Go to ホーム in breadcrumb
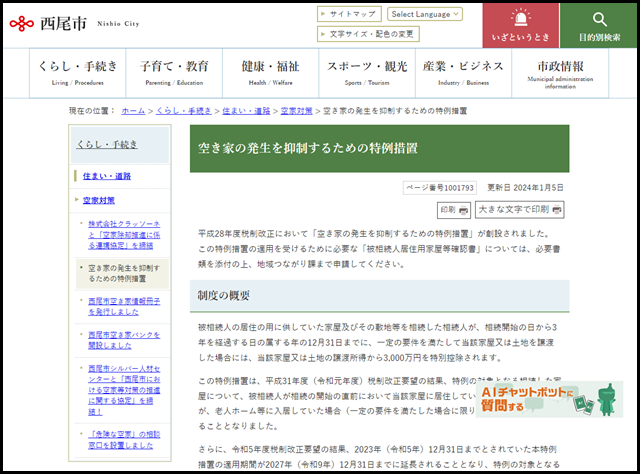The height and width of the screenshot is (474, 640). coord(133,111)
